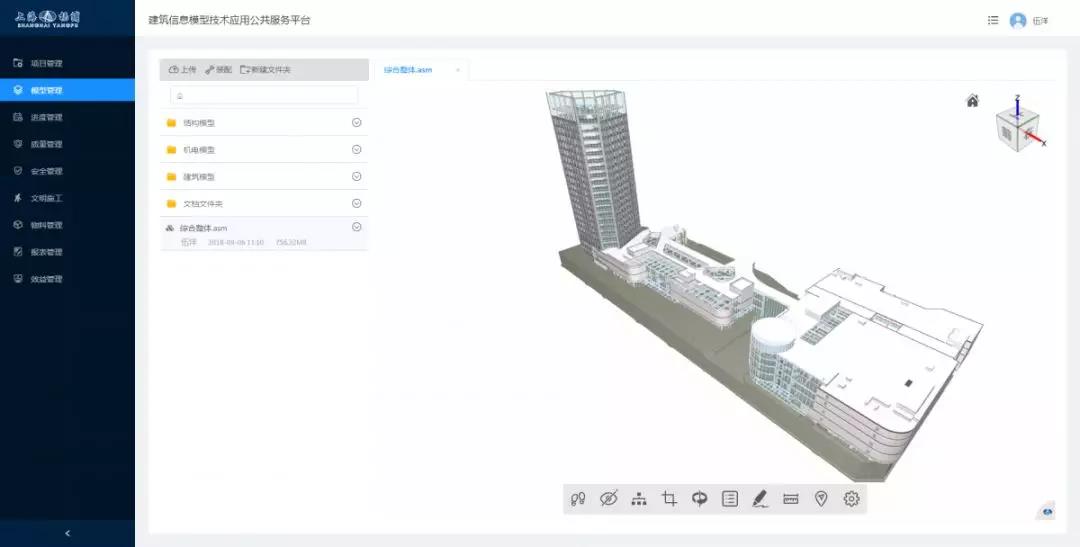Reset view with the home icon

[972, 101]
